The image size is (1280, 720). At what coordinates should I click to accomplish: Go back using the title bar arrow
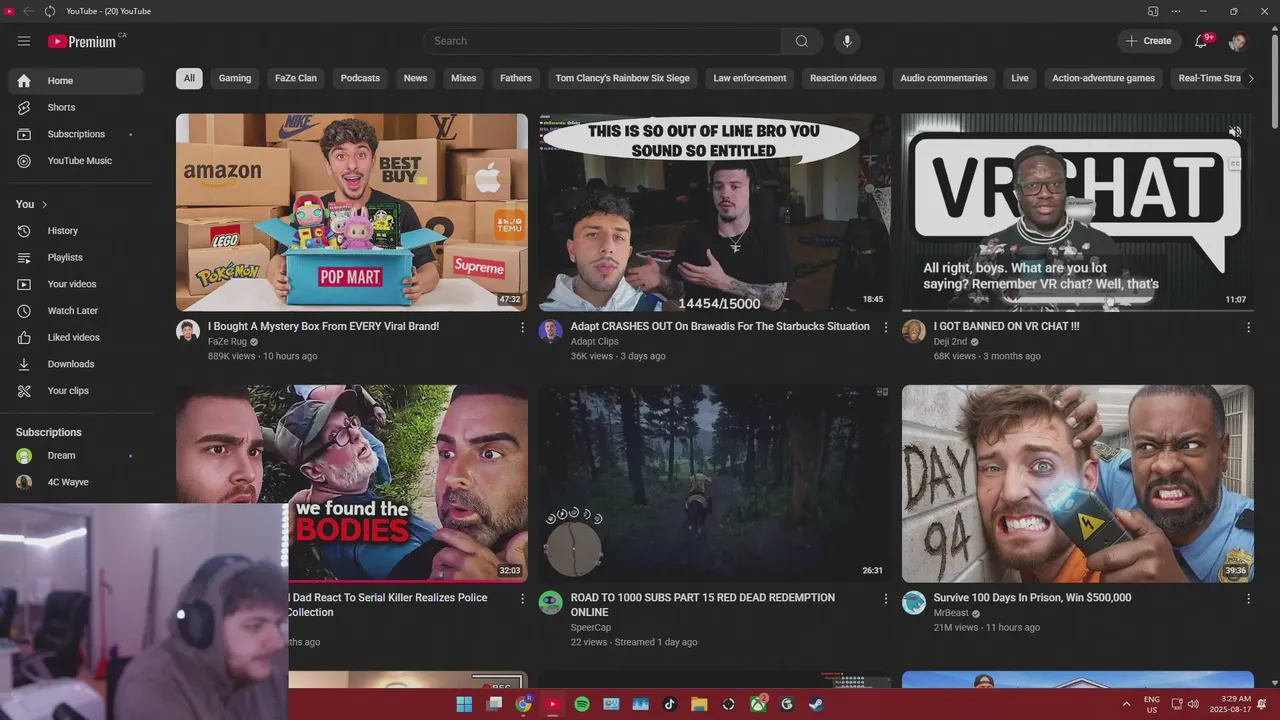28,11
